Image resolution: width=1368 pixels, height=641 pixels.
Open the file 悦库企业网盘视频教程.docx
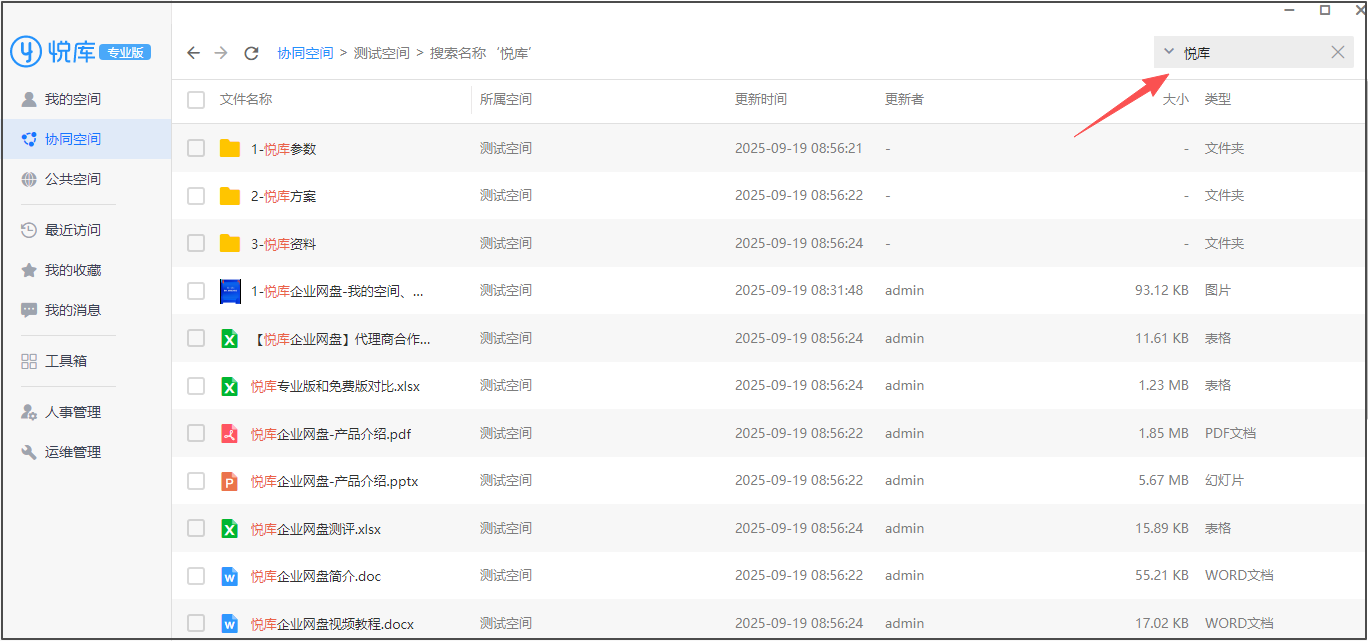click(332, 624)
